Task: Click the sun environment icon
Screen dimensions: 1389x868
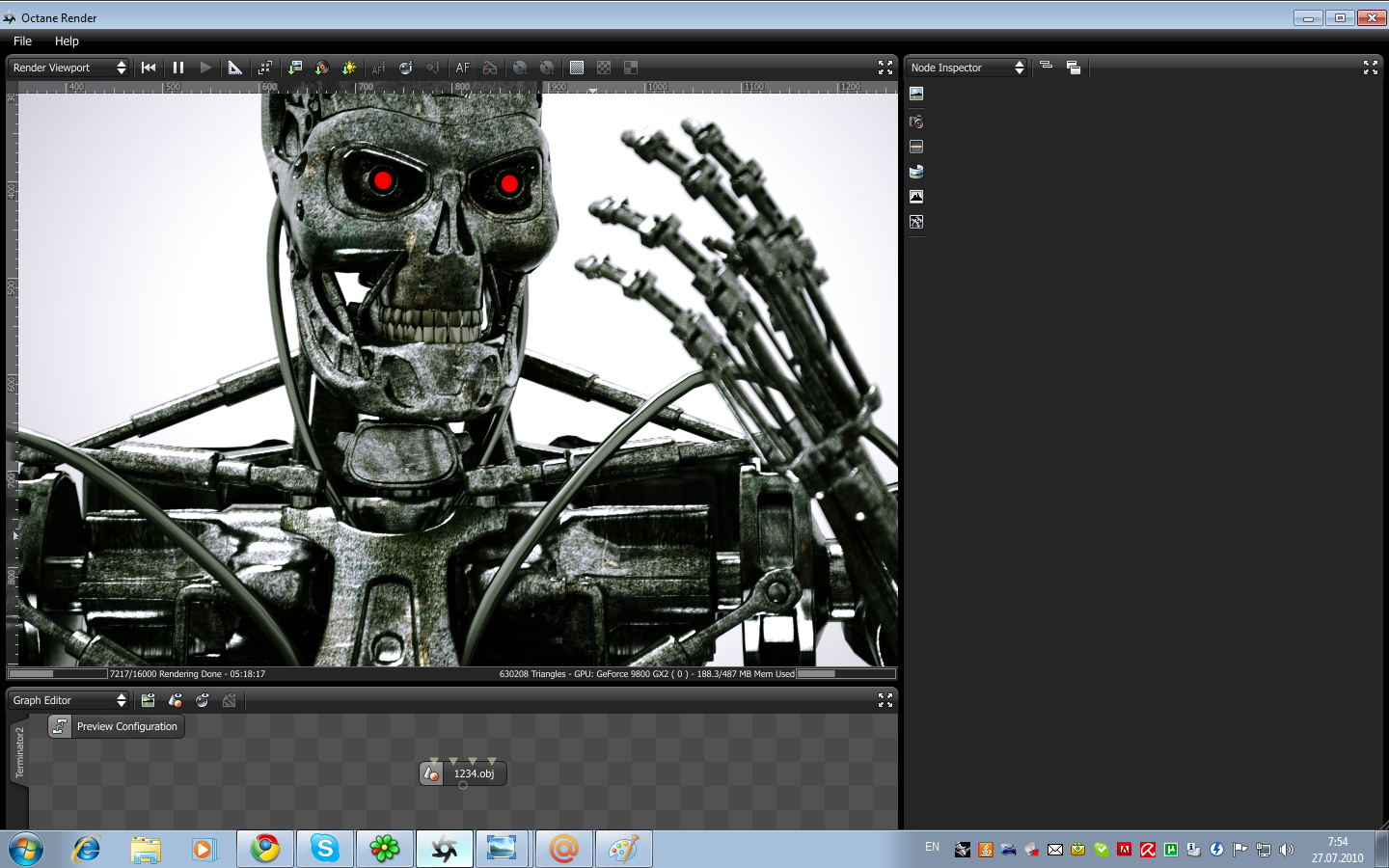Action: coord(349,68)
